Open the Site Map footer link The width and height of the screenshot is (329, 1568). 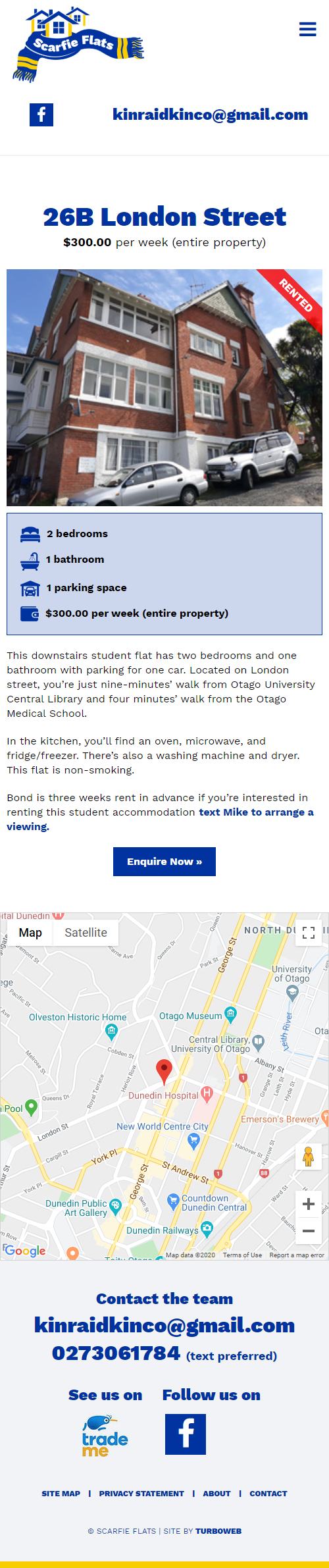61,1494
